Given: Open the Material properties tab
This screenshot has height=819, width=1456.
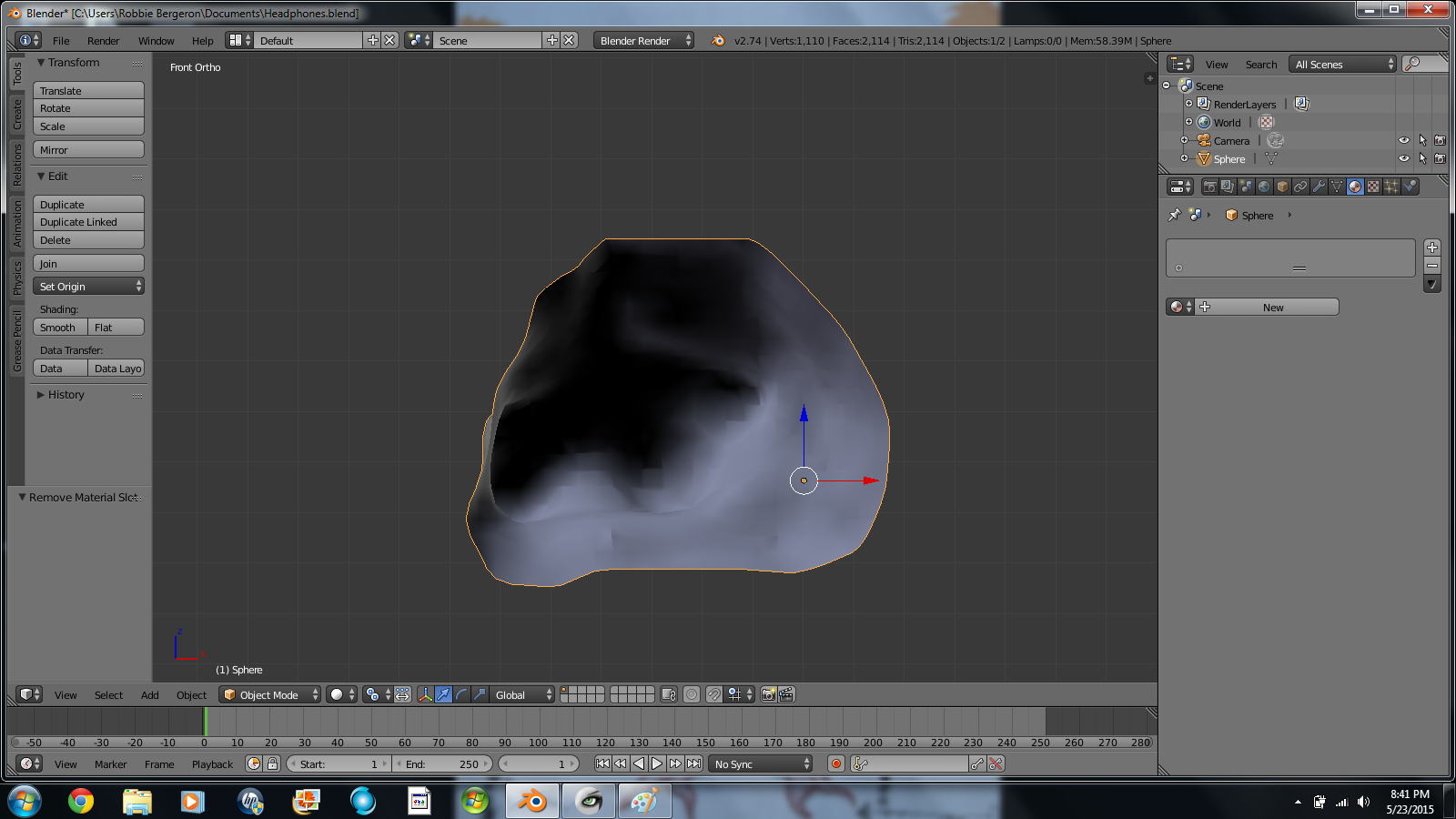Looking at the screenshot, I should click(x=1355, y=187).
